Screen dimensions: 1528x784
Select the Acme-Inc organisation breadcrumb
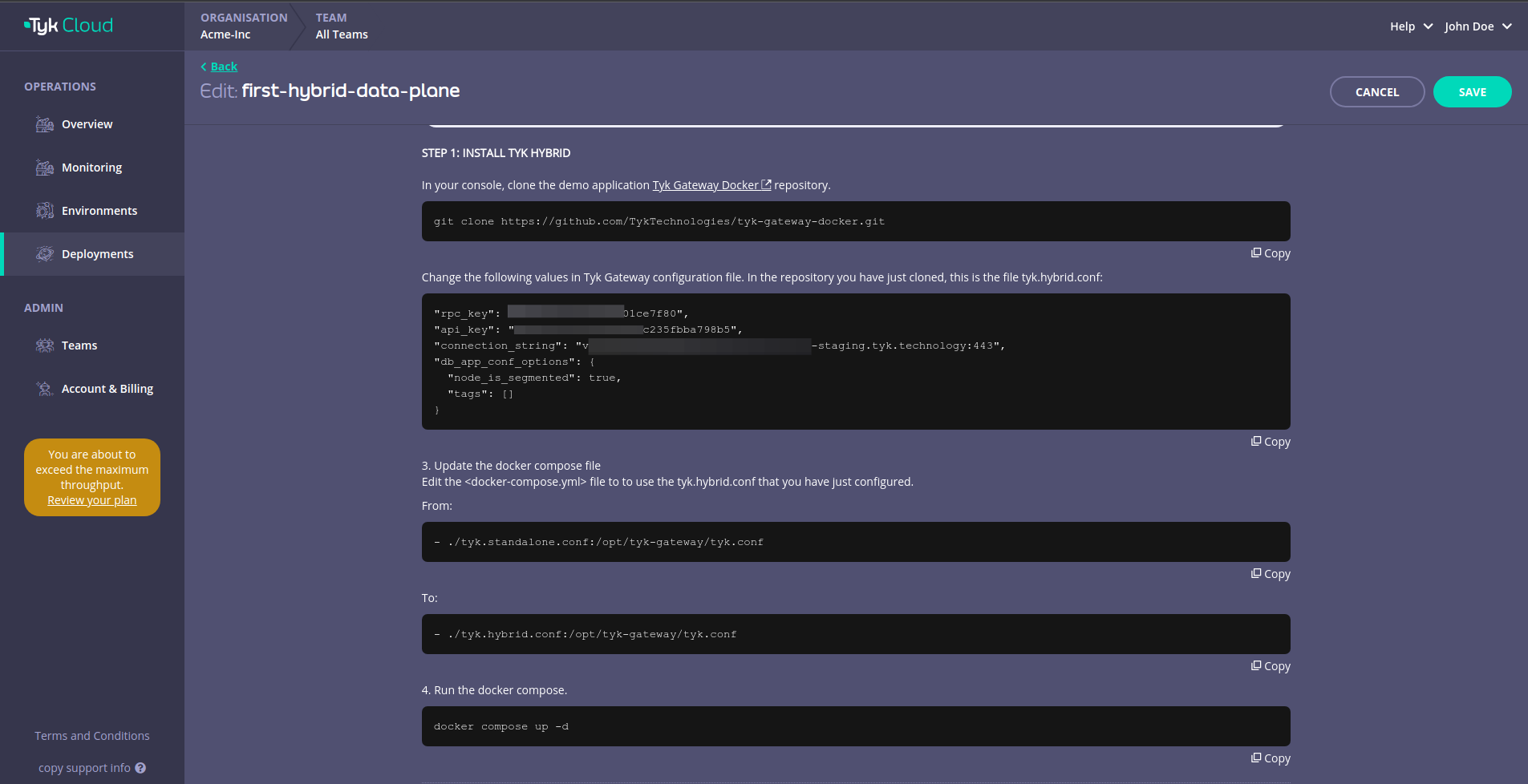(225, 34)
